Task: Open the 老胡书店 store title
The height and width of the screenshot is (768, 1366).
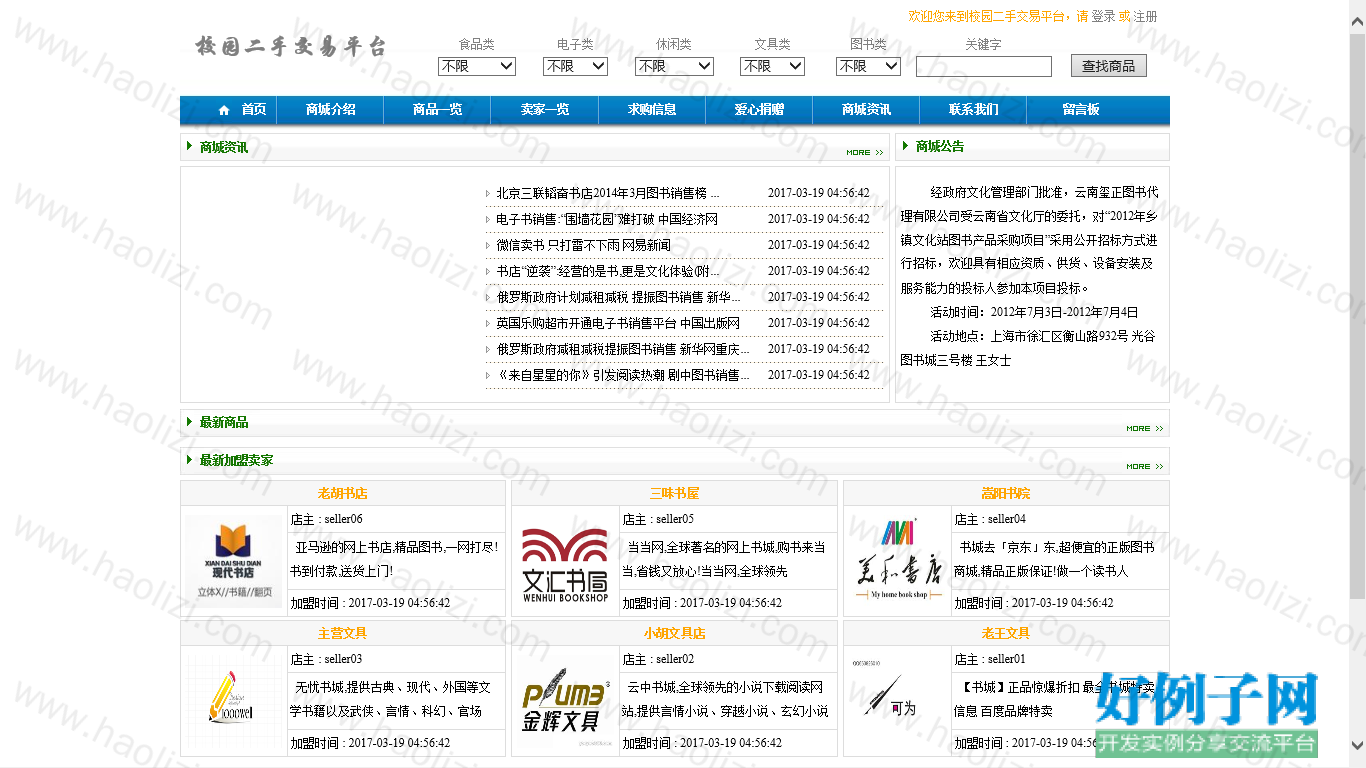Action: 343,494
